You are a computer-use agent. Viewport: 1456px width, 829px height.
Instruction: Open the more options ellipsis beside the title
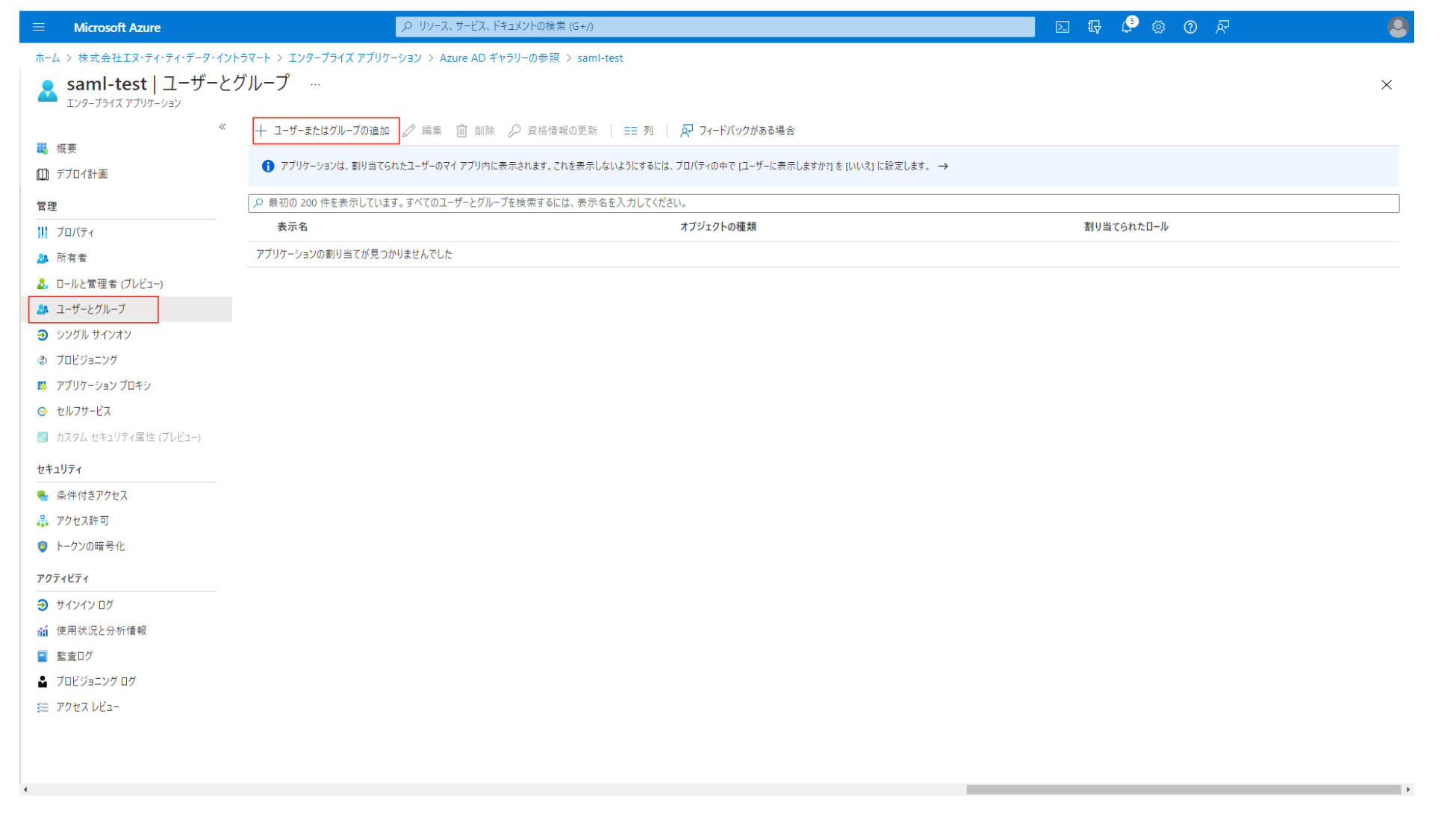(x=315, y=84)
